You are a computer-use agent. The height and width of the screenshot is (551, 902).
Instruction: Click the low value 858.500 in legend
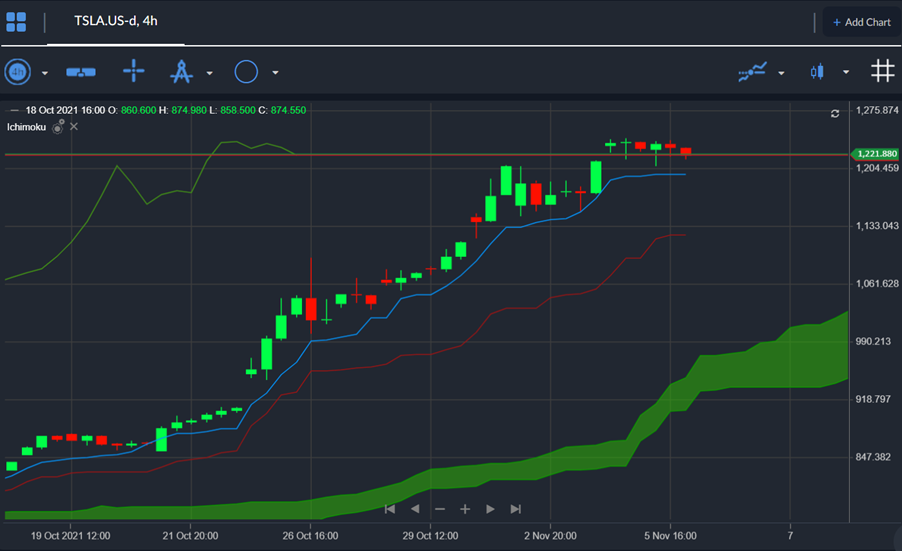click(x=238, y=110)
